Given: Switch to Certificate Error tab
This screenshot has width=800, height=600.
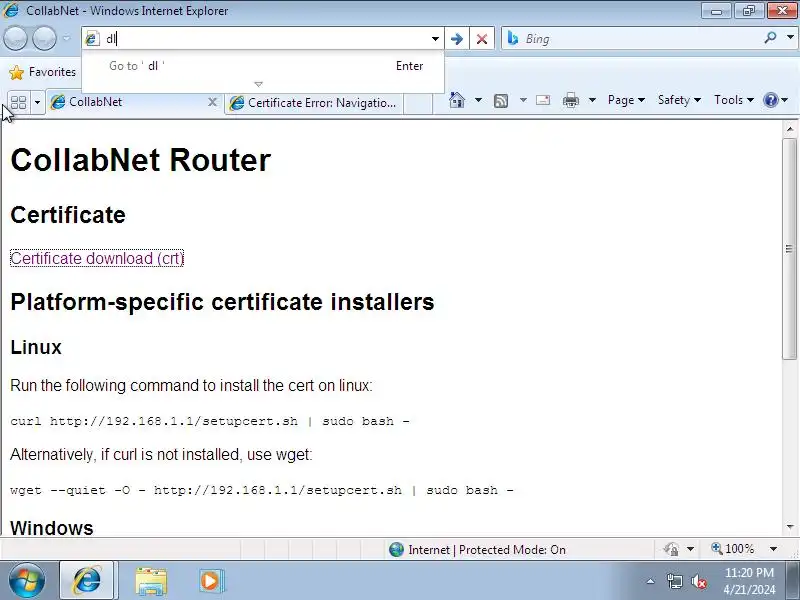Looking at the screenshot, I should coord(314,103).
